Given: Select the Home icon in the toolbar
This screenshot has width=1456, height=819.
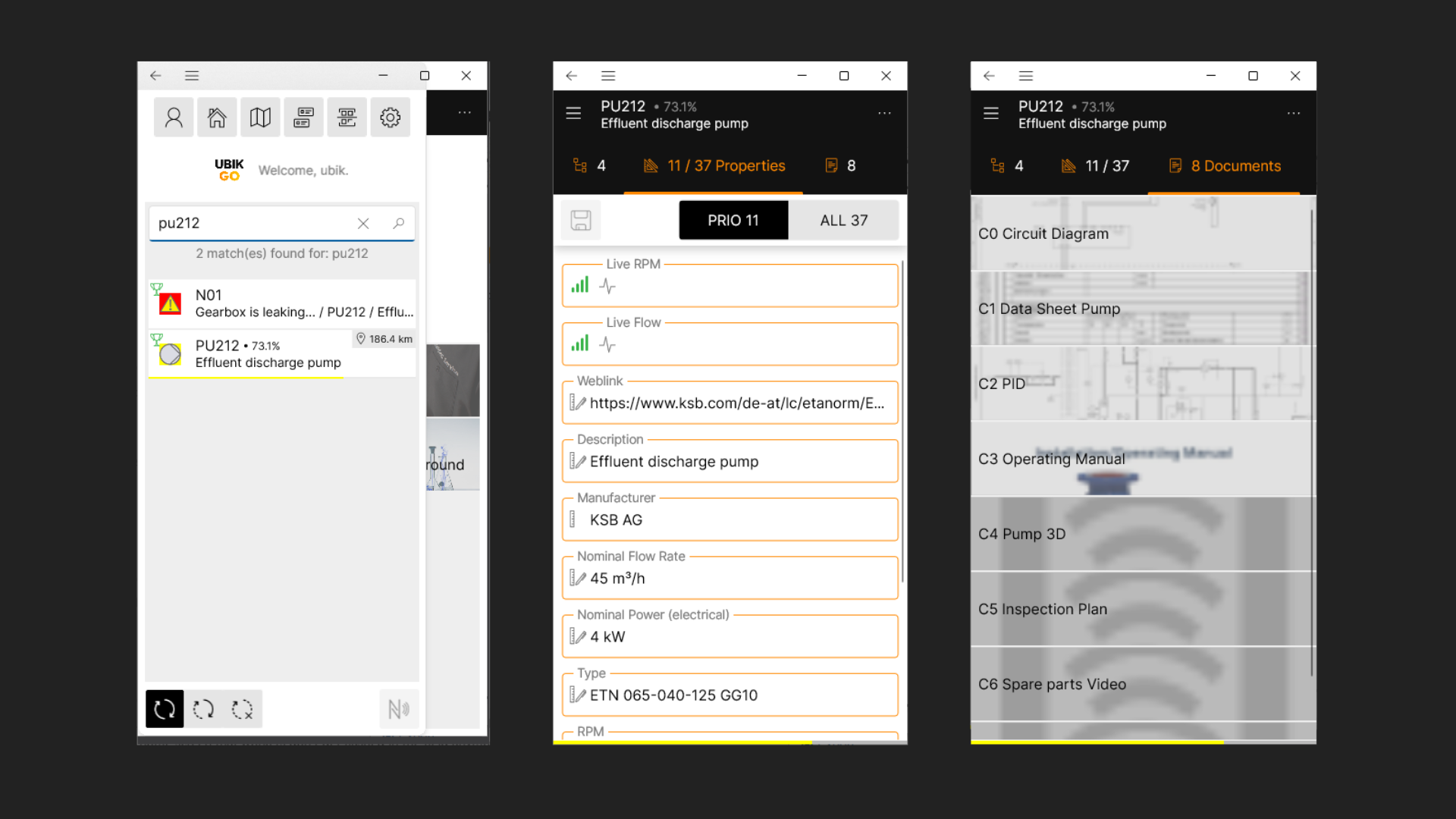Looking at the screenshot, I should click(217, 117).
